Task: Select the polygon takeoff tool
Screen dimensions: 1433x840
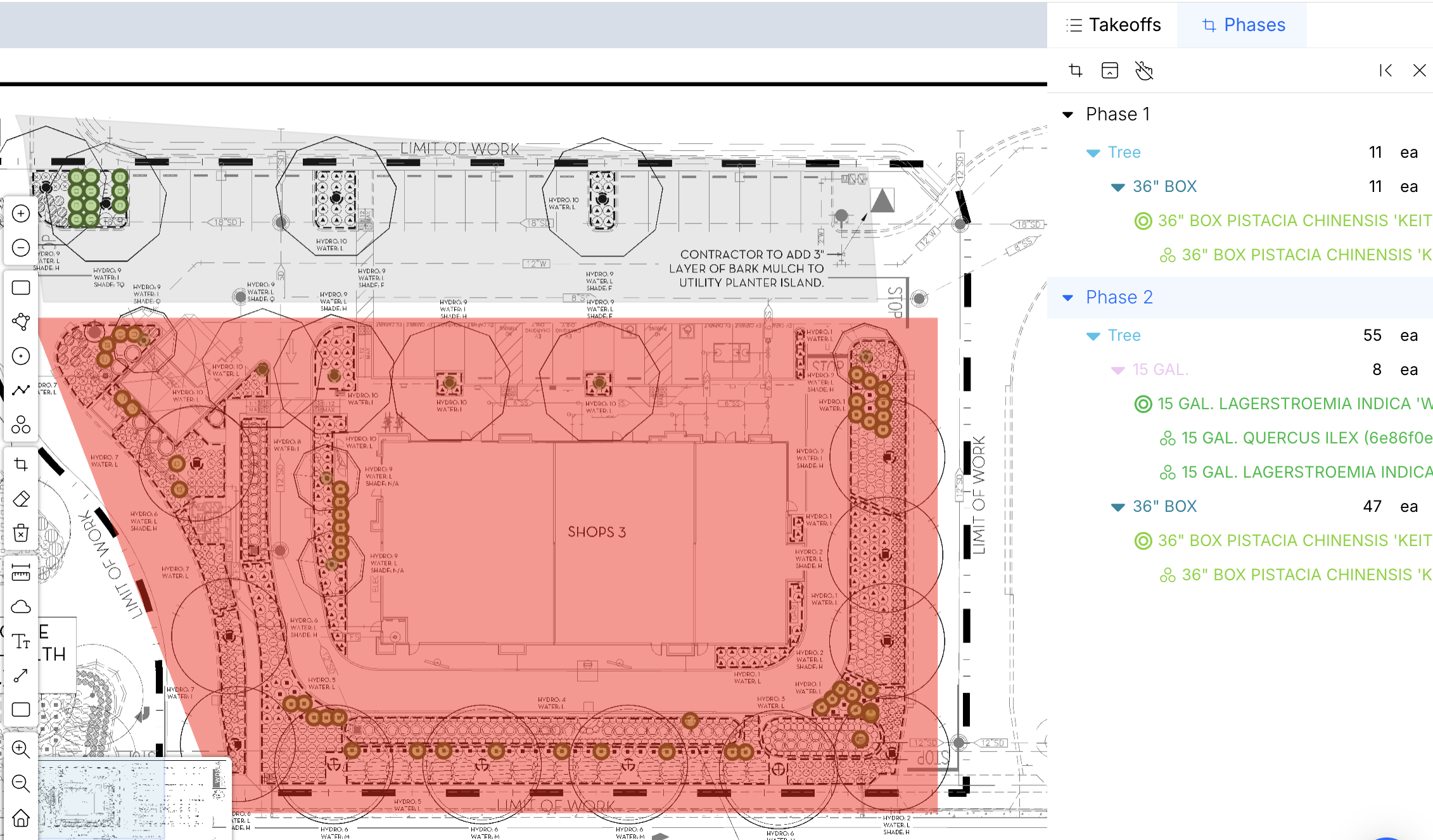Action: coord(21,322)
